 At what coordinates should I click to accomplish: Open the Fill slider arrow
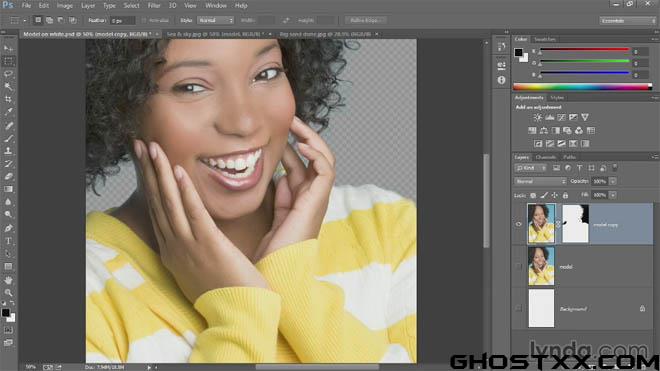click(x=613, y=195)
